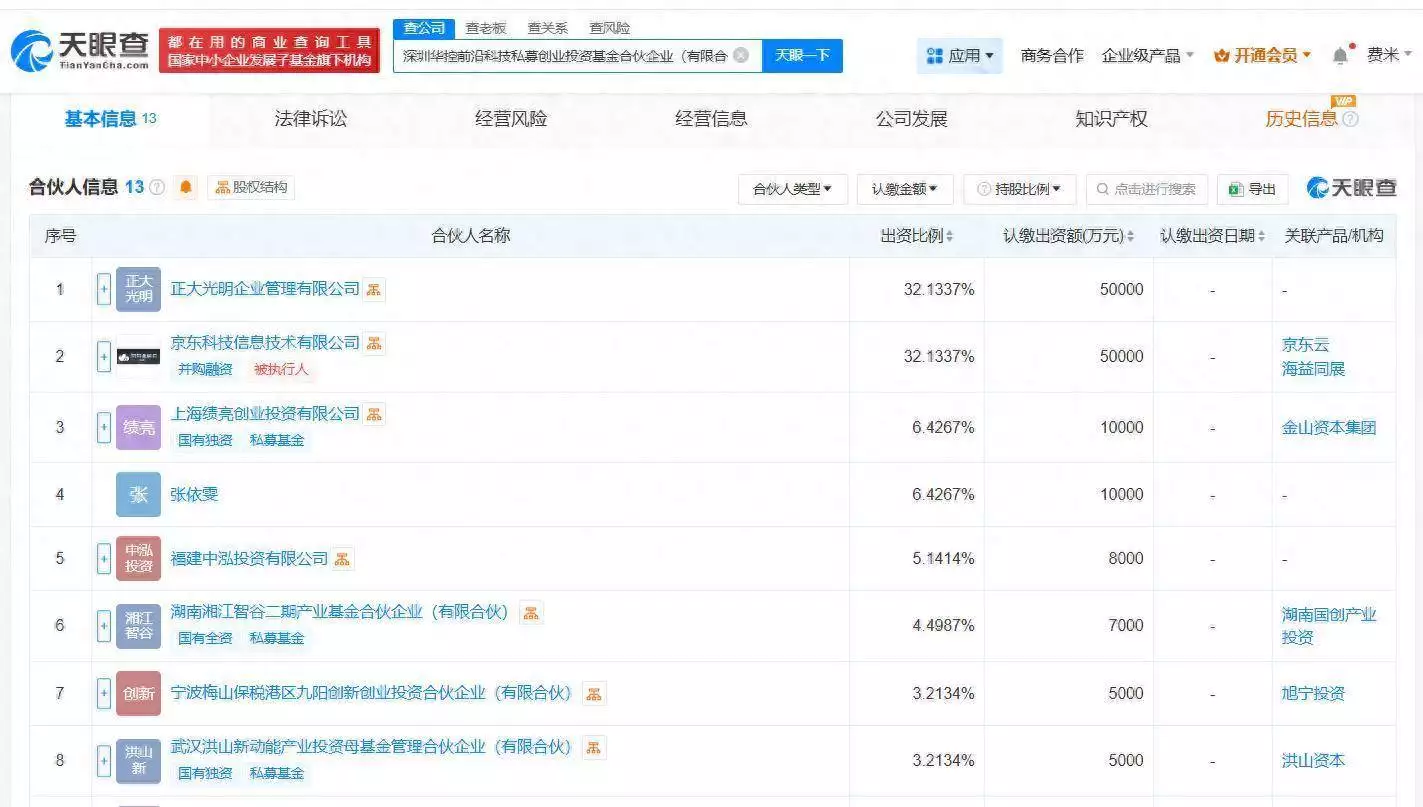Open the 京东云 related product link
The image size is (1423, 807).
(x=1306, y=344)
